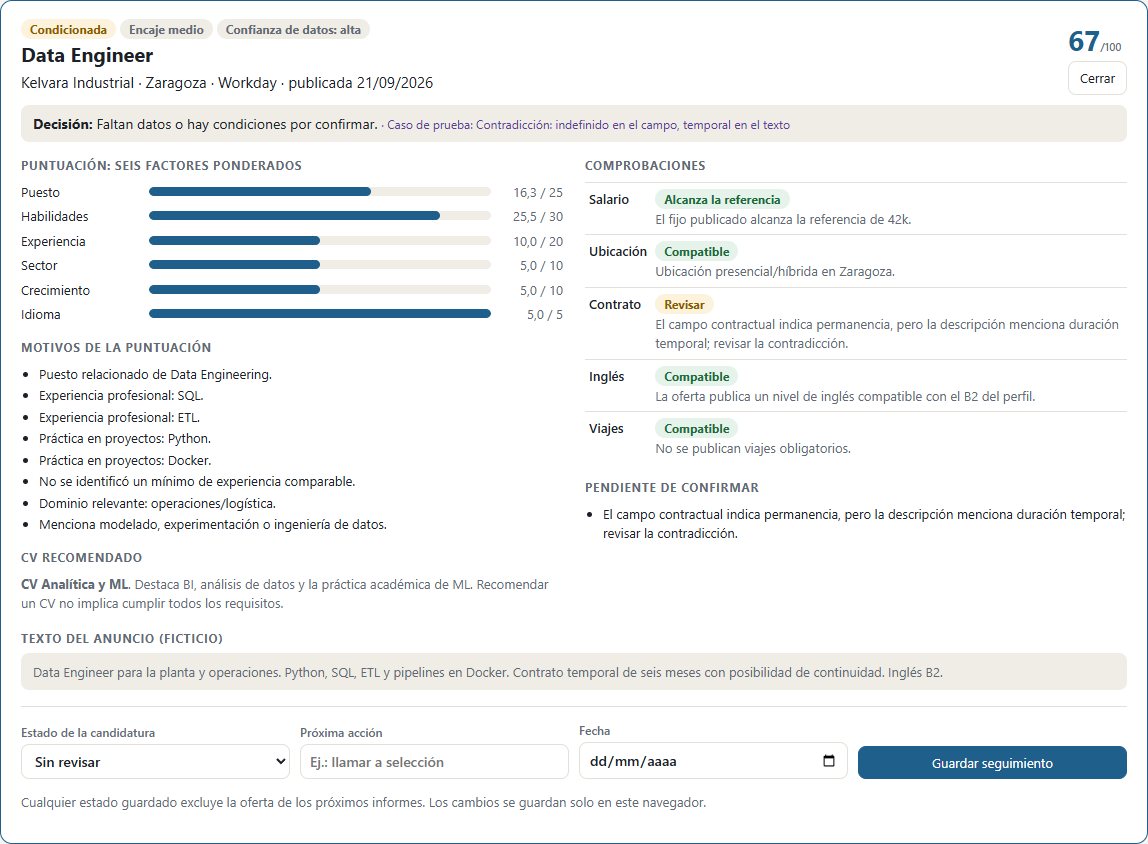Click the Idioma score progress bar
Image resolution: width=1148 pixels, height=844 pixels.
click(x=320, y=314)
